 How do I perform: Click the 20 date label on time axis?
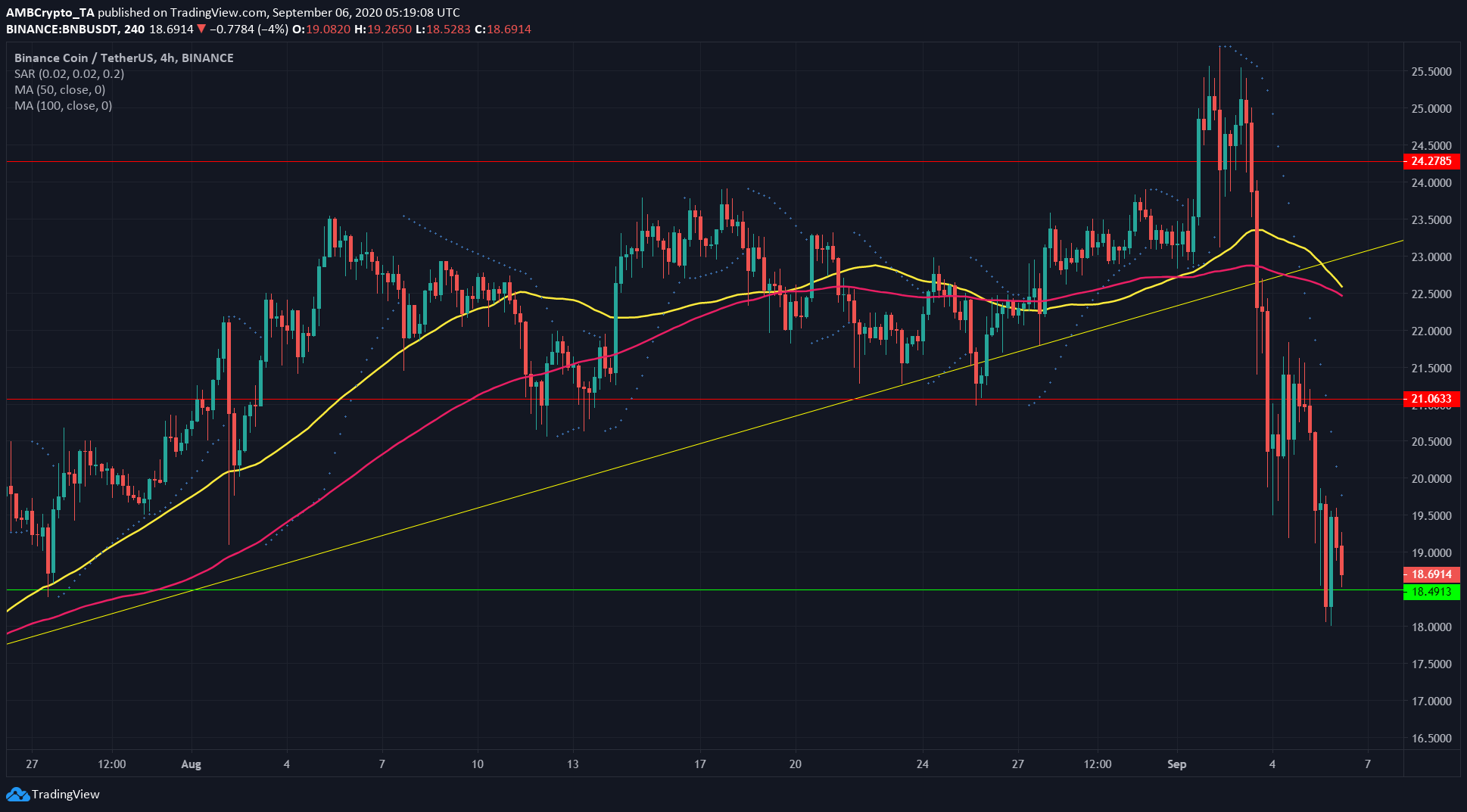[x=795, y=764]
